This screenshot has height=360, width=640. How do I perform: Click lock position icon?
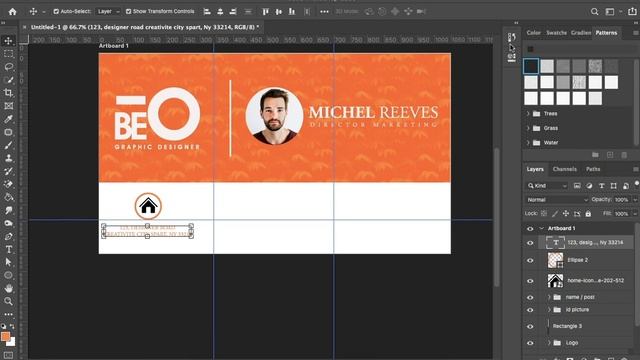(566, 213)
